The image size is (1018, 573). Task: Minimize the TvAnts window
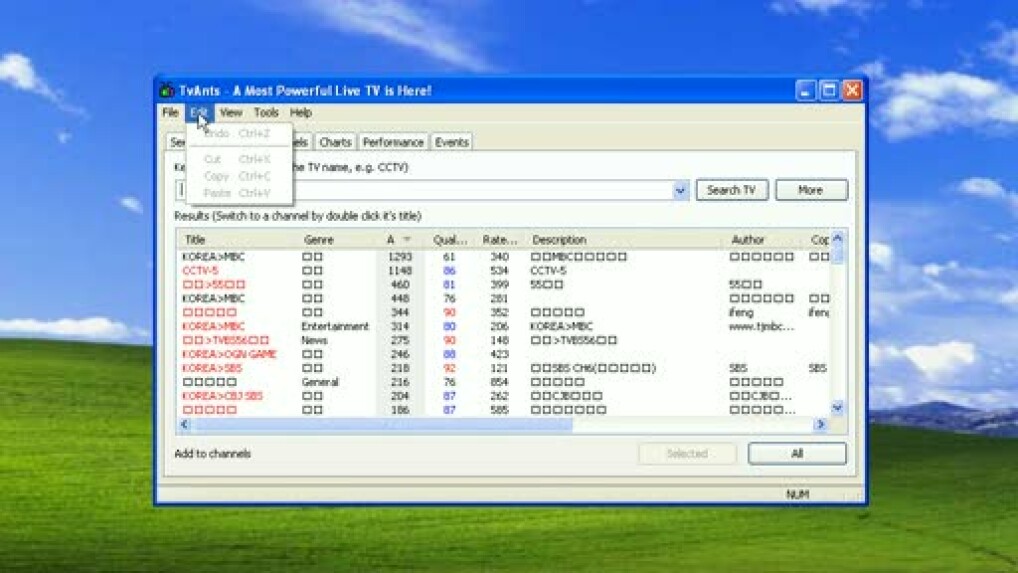(x=806, y=91)
